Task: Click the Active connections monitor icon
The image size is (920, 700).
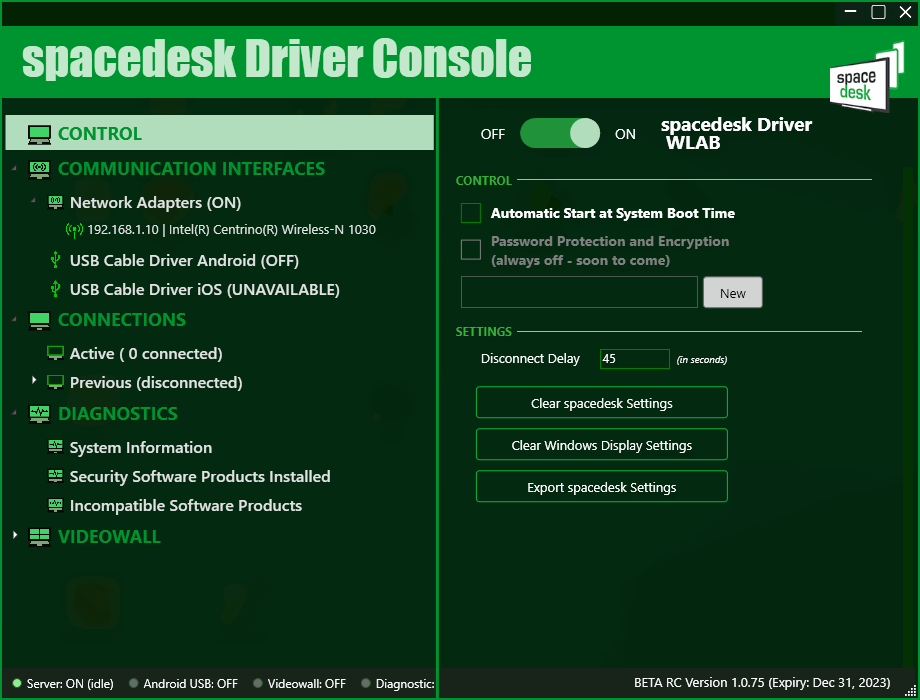Action: [56, 354]
